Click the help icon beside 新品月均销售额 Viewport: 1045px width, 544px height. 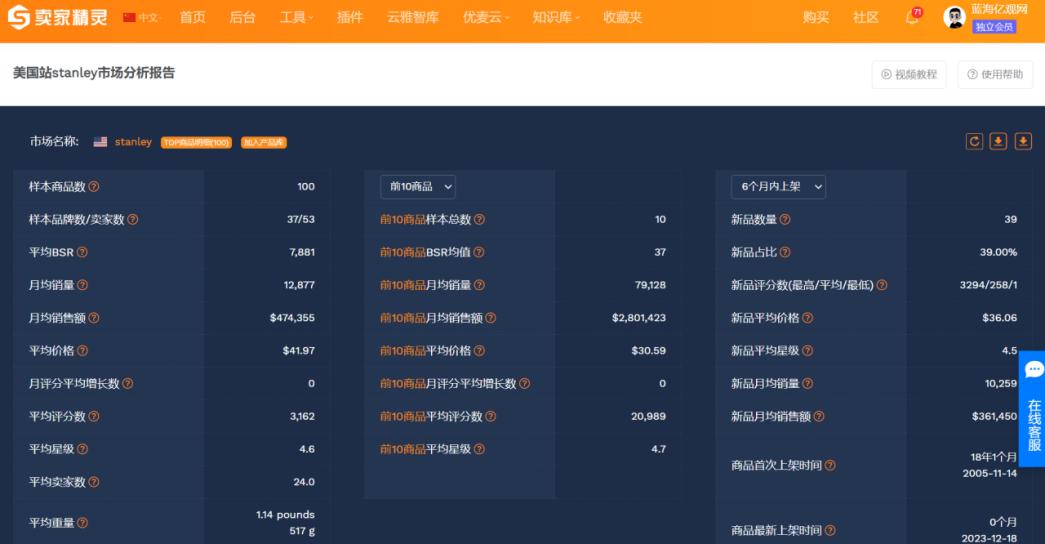[819, 416]
